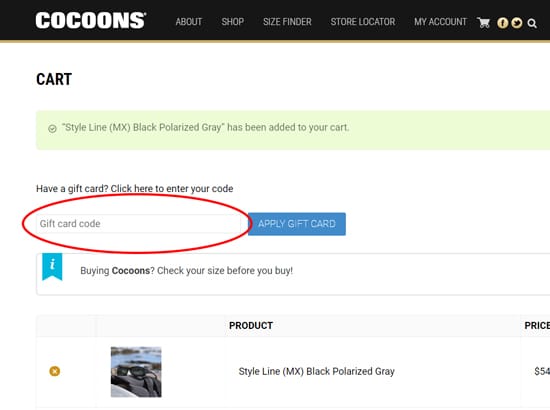The height and width of the screenshot is (410, 550).
Task: Open Style Line (MX) Black Polarized Gray link
Action: point(316,371)
